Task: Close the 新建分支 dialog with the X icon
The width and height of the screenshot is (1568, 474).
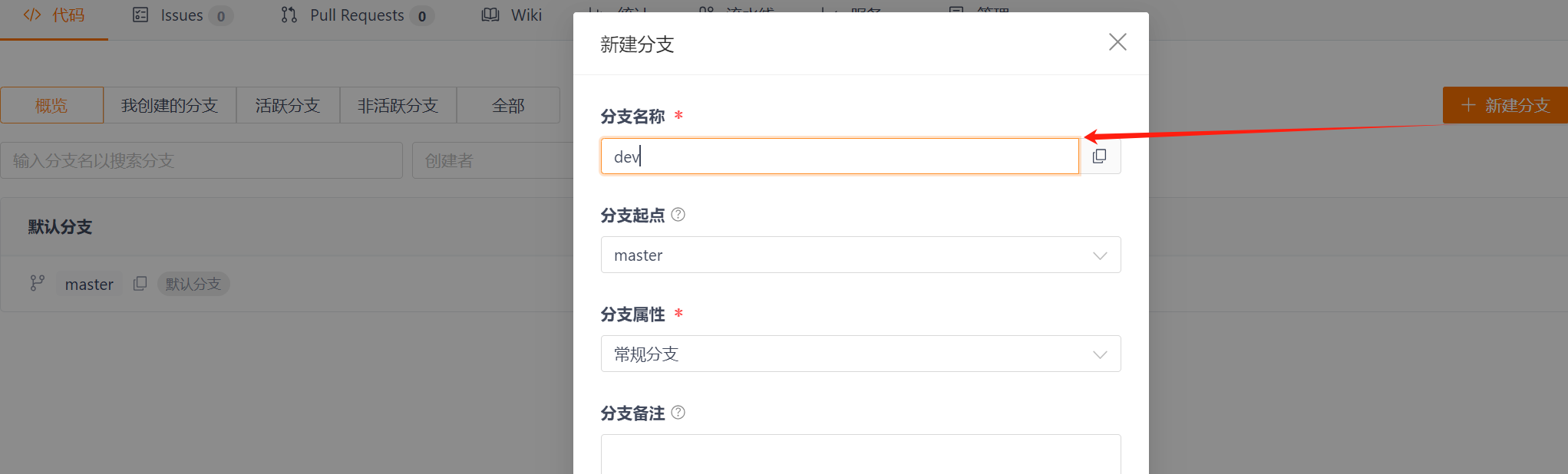Action: point(1117,42)
